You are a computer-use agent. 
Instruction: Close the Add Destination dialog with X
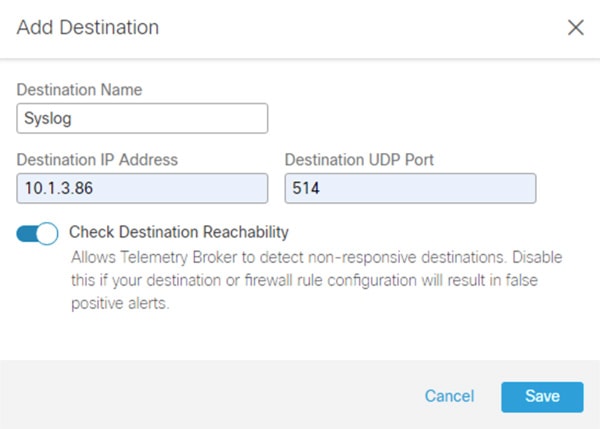[x=576, y=28]
